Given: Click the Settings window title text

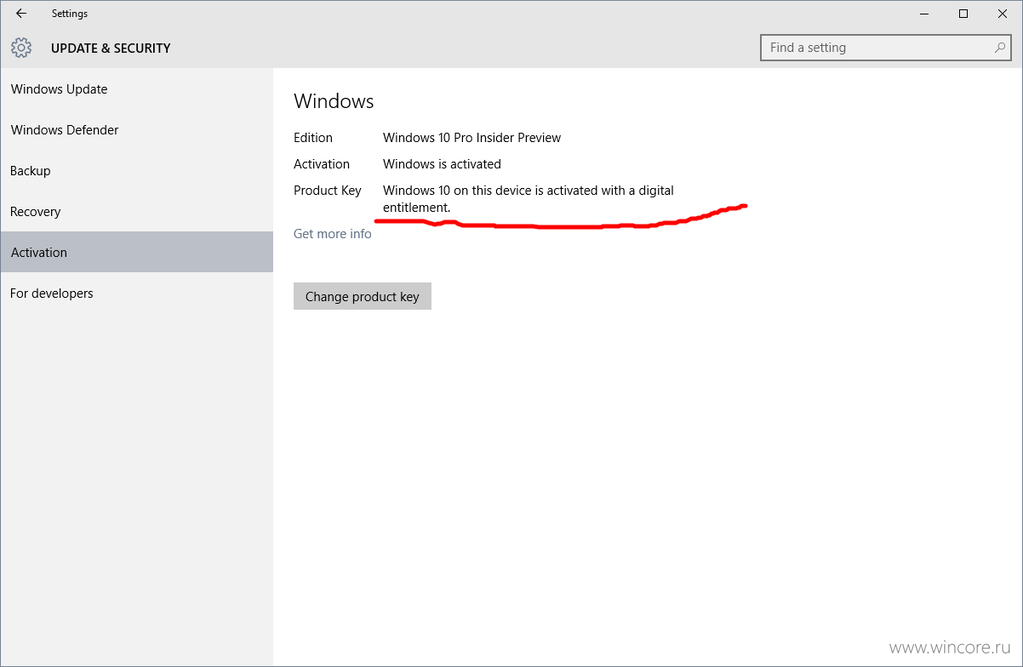Looking at the screenshot, I should click(x=69, y=14).
